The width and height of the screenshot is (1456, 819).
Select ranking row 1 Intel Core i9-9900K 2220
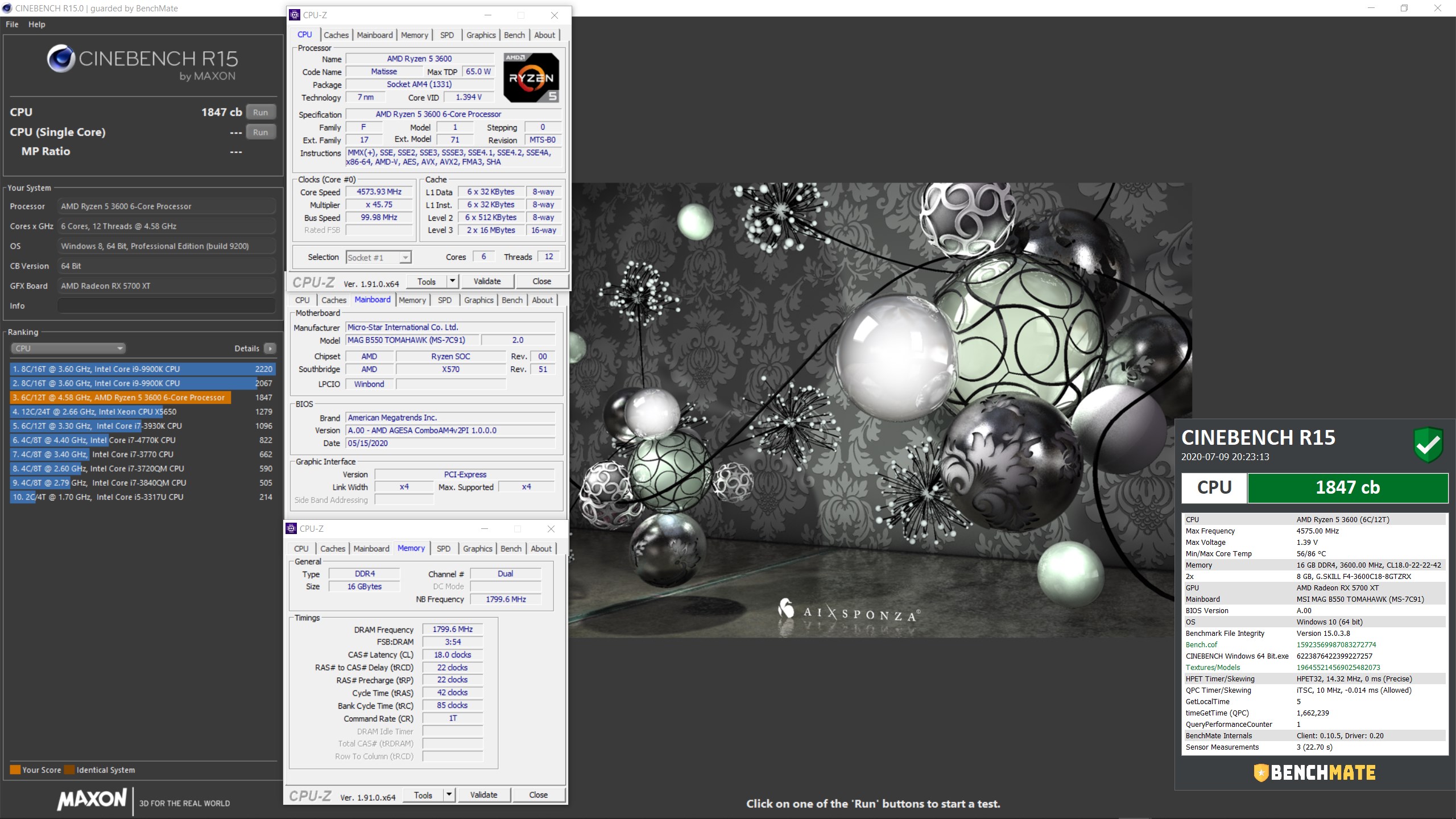(x=143, y=369)
